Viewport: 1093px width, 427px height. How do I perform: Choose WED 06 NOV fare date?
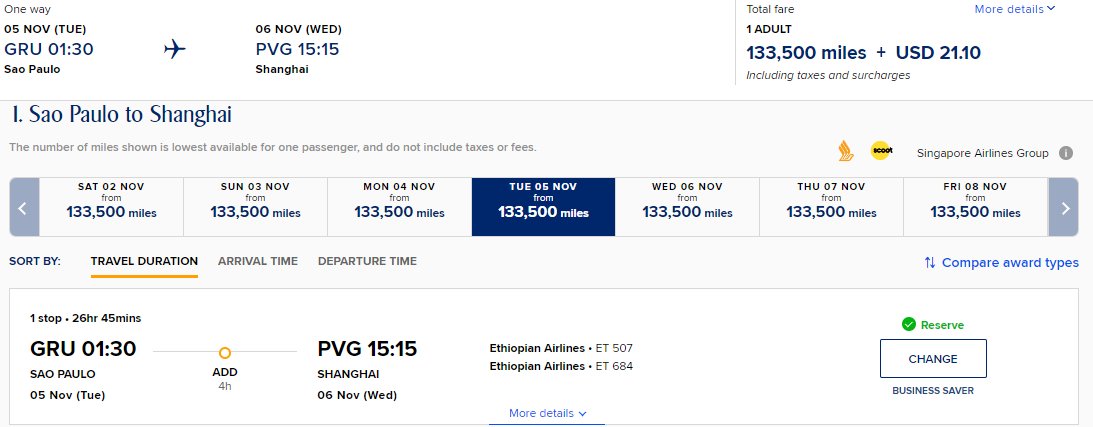click(687, 208)
